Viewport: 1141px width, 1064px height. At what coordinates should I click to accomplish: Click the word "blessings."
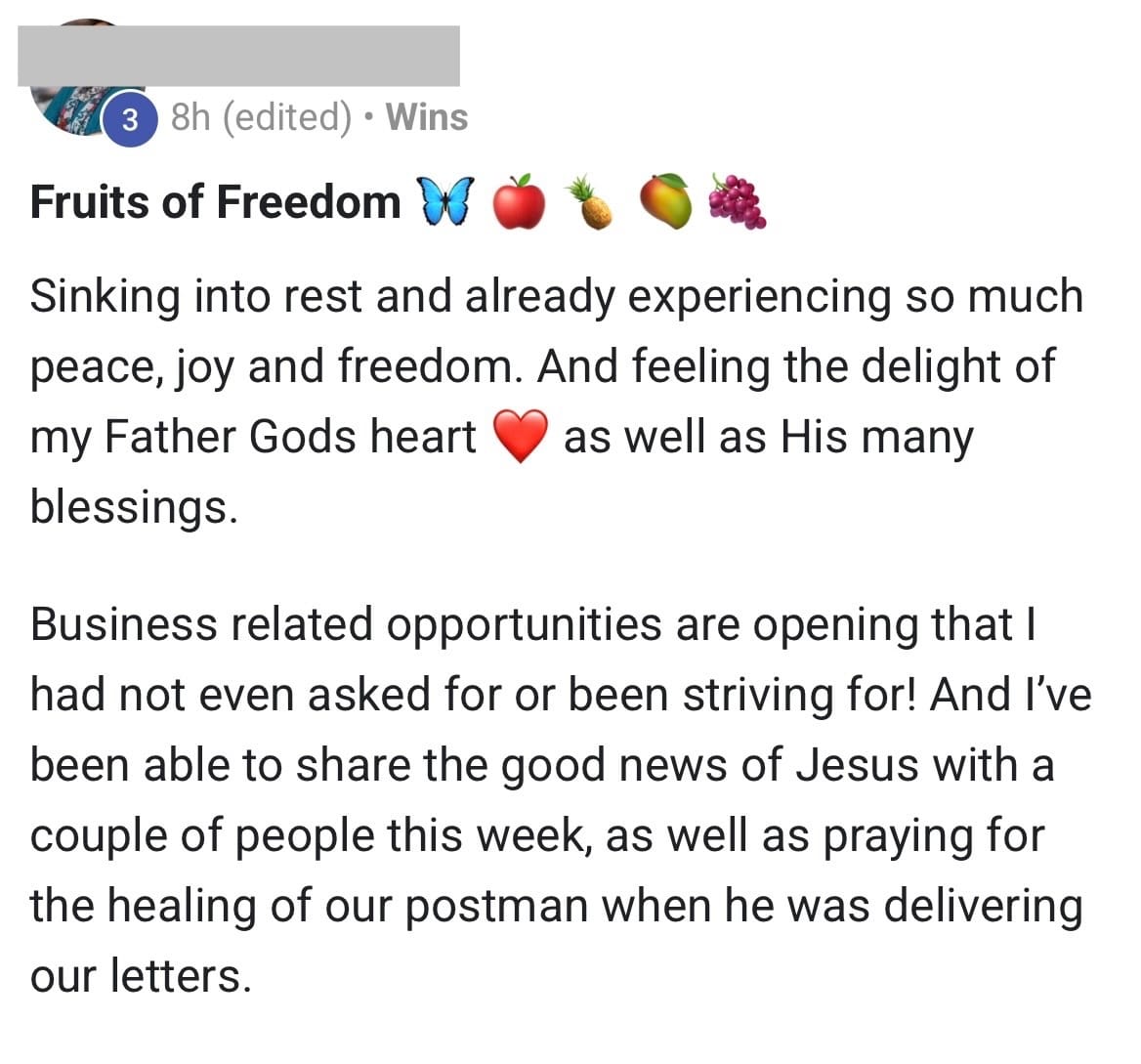[134, 506]
